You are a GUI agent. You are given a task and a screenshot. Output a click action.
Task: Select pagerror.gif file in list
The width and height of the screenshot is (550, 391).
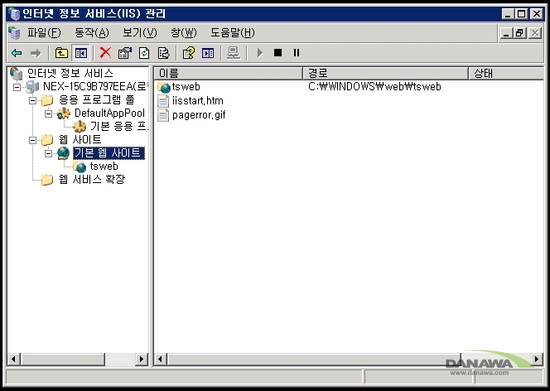pyautogui.click(x=199, y=115)
